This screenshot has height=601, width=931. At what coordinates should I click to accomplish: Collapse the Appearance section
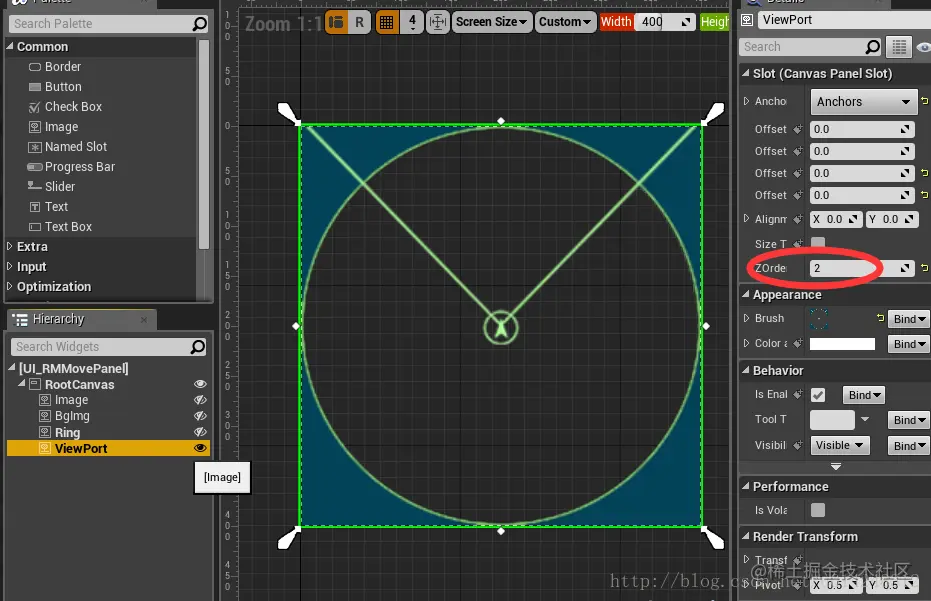point(746,294)
